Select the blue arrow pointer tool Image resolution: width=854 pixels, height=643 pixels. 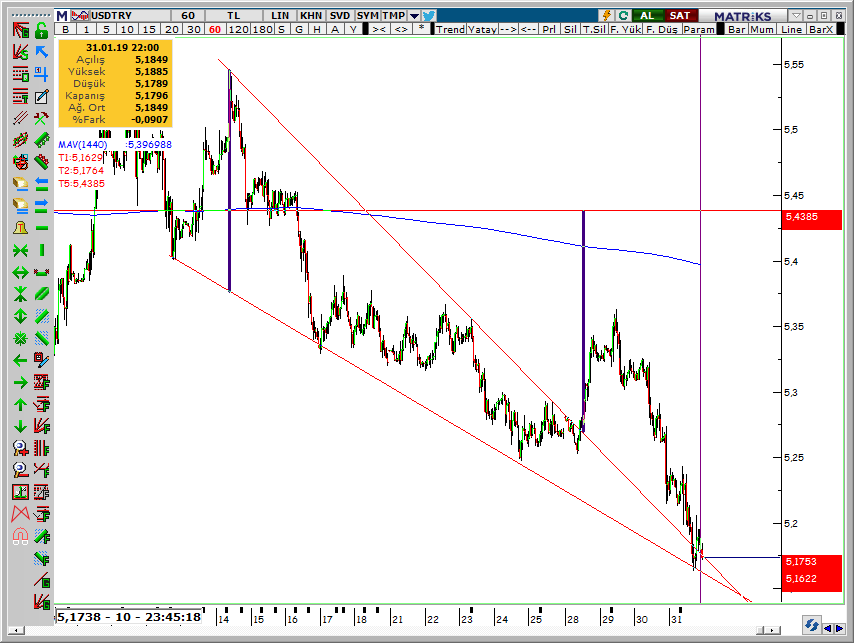tap(41, 52)
